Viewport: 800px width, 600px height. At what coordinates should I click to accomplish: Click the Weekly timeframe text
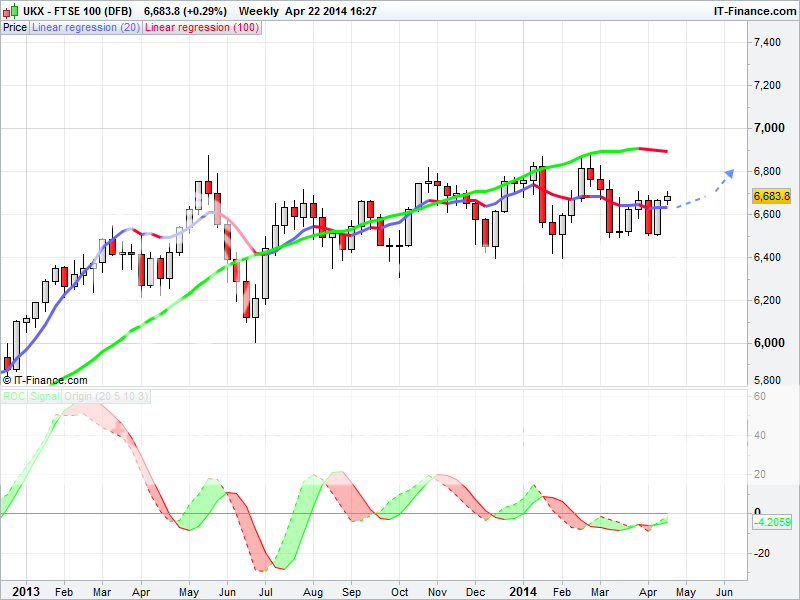tap(259, 11)
